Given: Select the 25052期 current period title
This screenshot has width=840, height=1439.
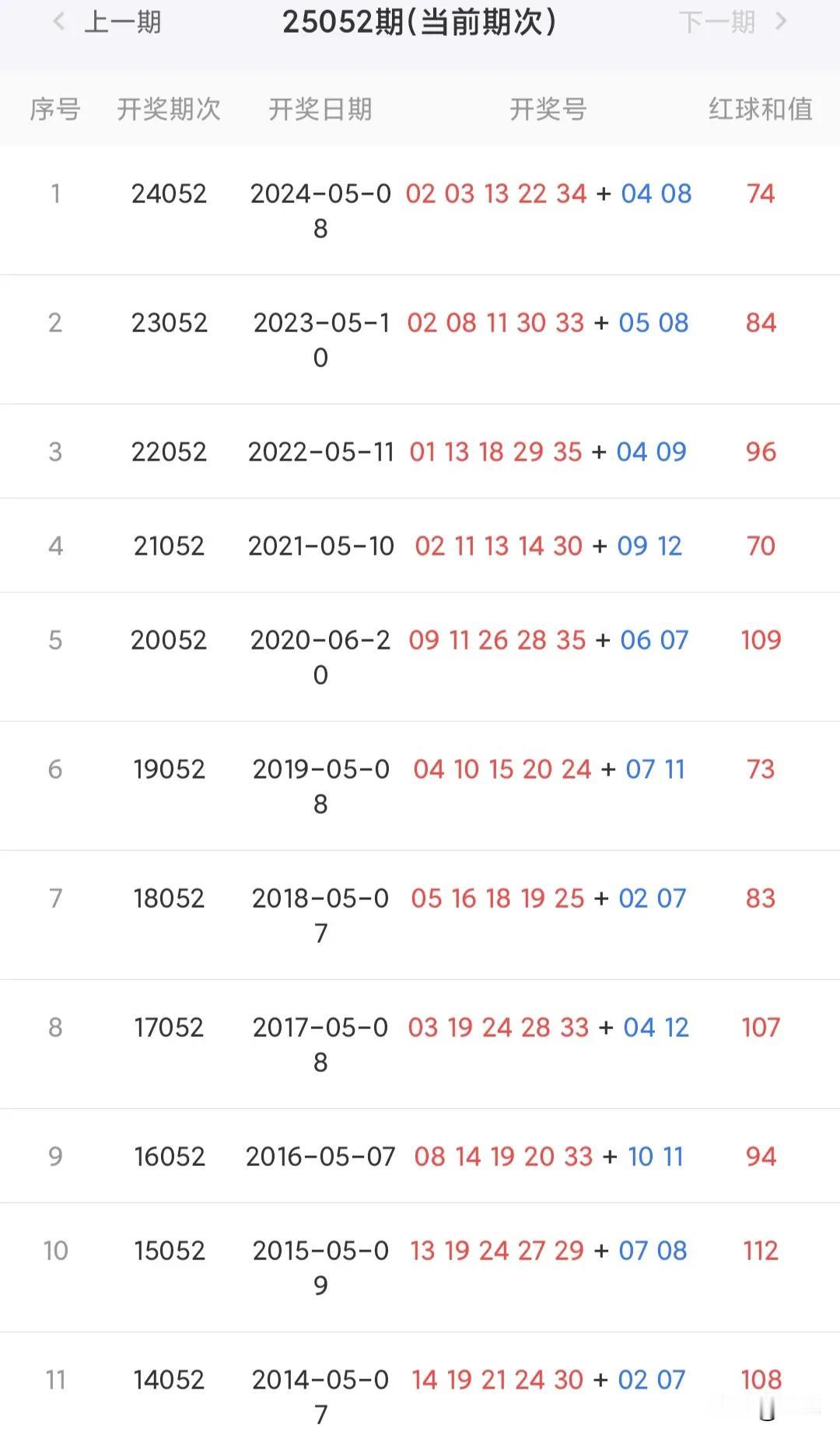Looking at the screenshot, I should point(419,22).
